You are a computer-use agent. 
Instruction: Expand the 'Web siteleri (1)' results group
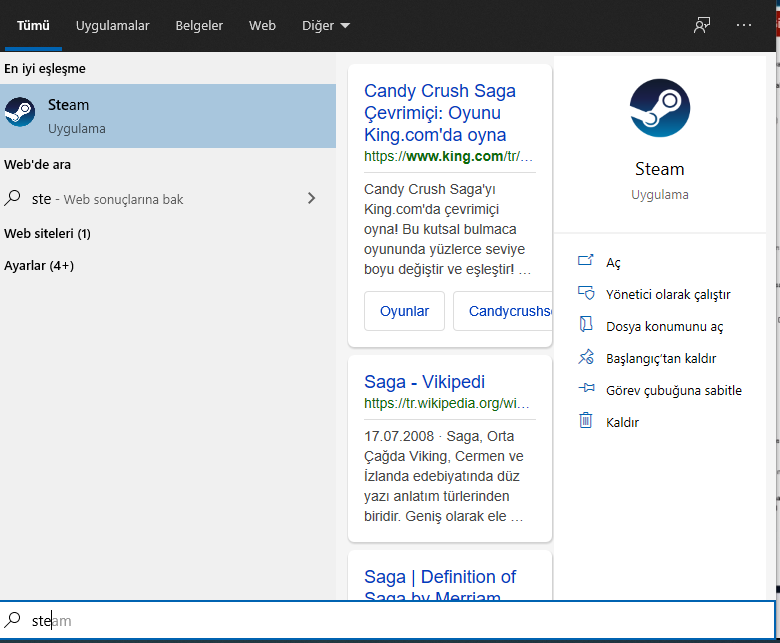[47, 233]
